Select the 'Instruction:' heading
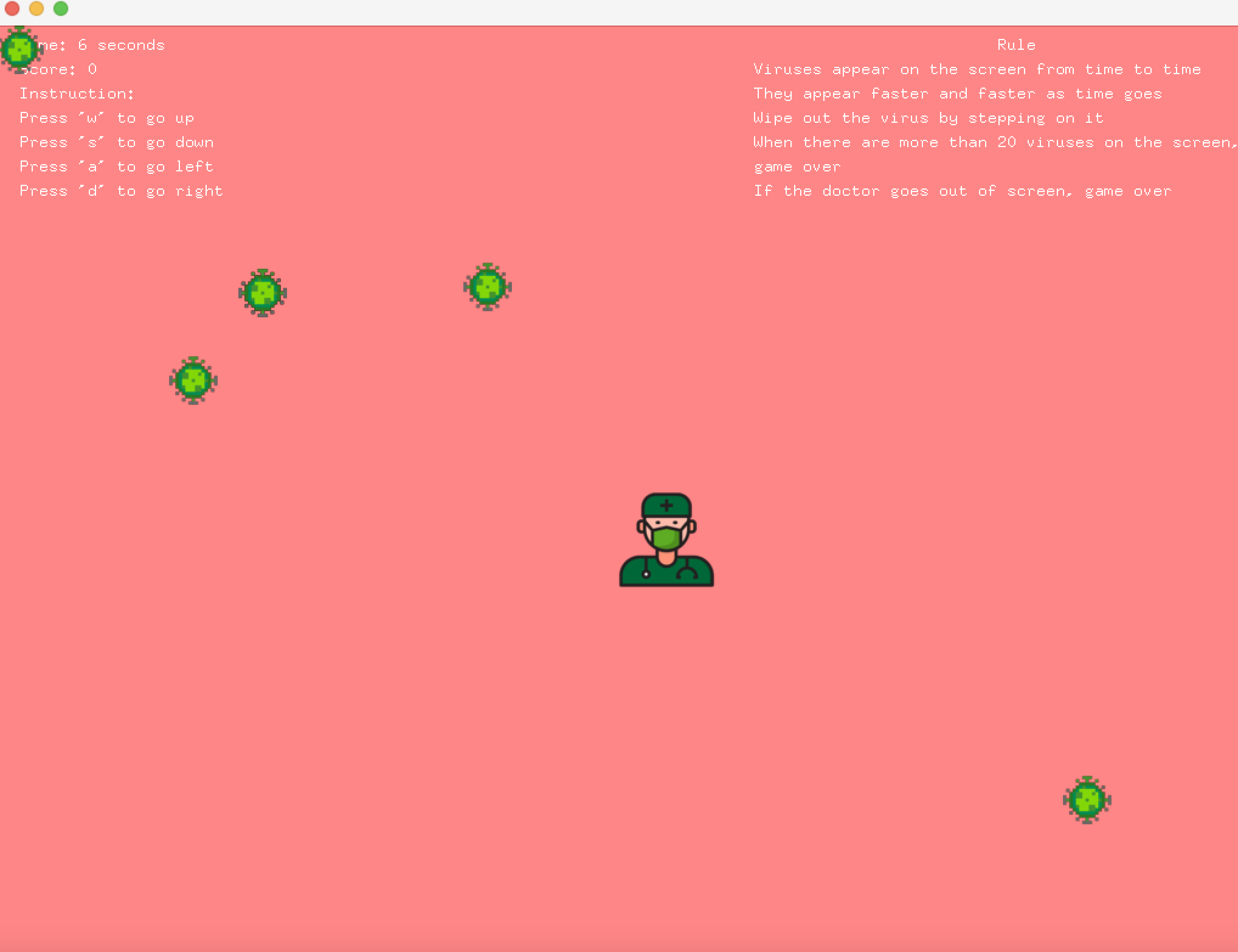 (77, 92)
